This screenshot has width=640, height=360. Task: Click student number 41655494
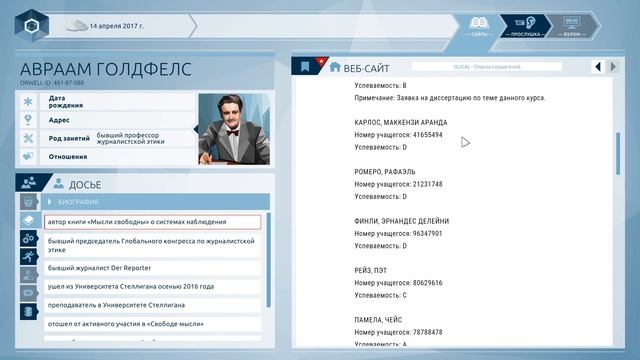tap(427, 135)
